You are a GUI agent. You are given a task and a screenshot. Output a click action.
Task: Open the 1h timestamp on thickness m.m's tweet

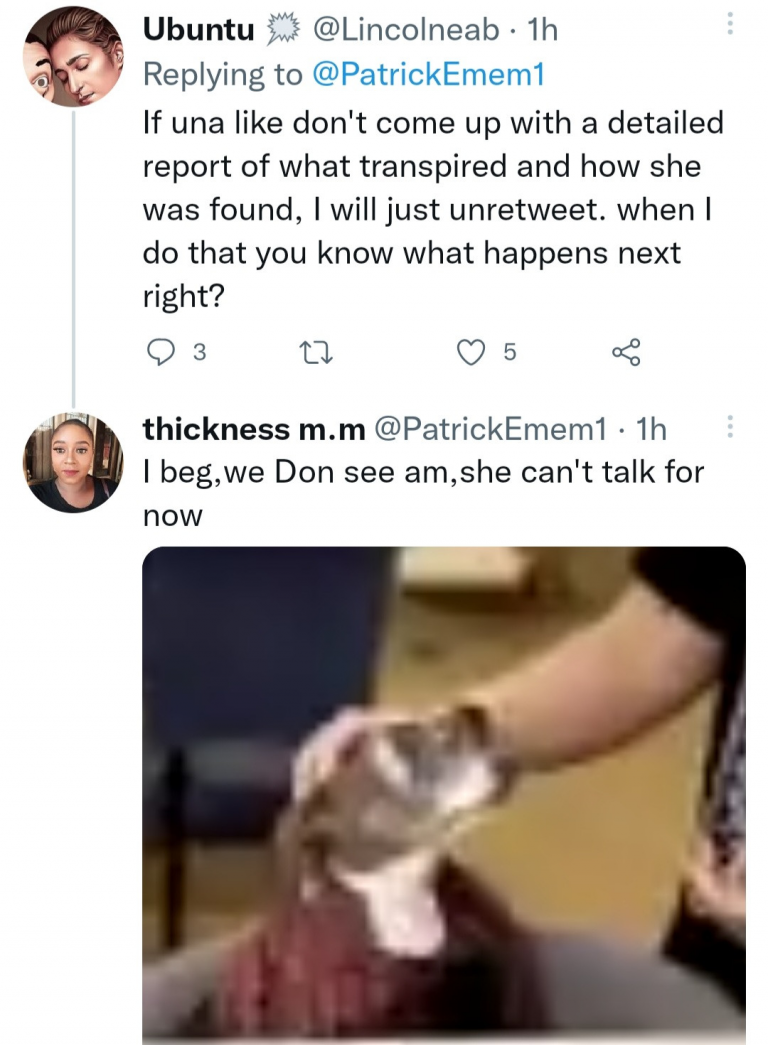[651, 429]
